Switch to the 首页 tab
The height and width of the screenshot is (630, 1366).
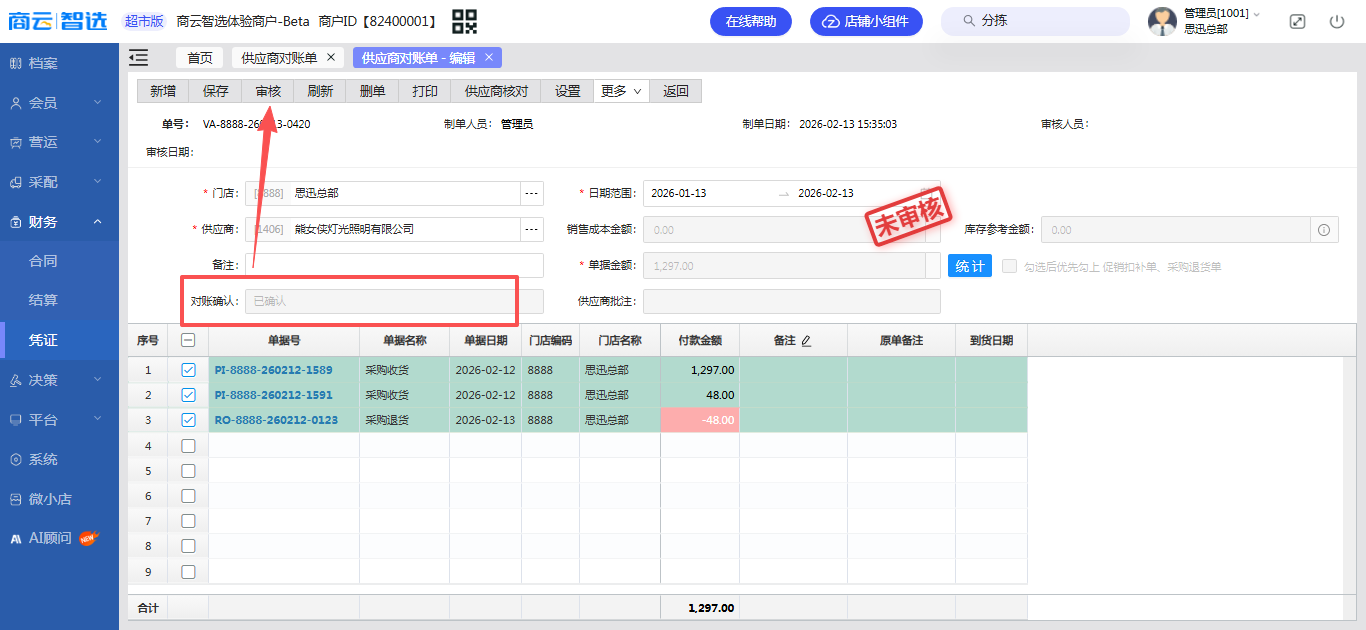click(x=200, y=58)
